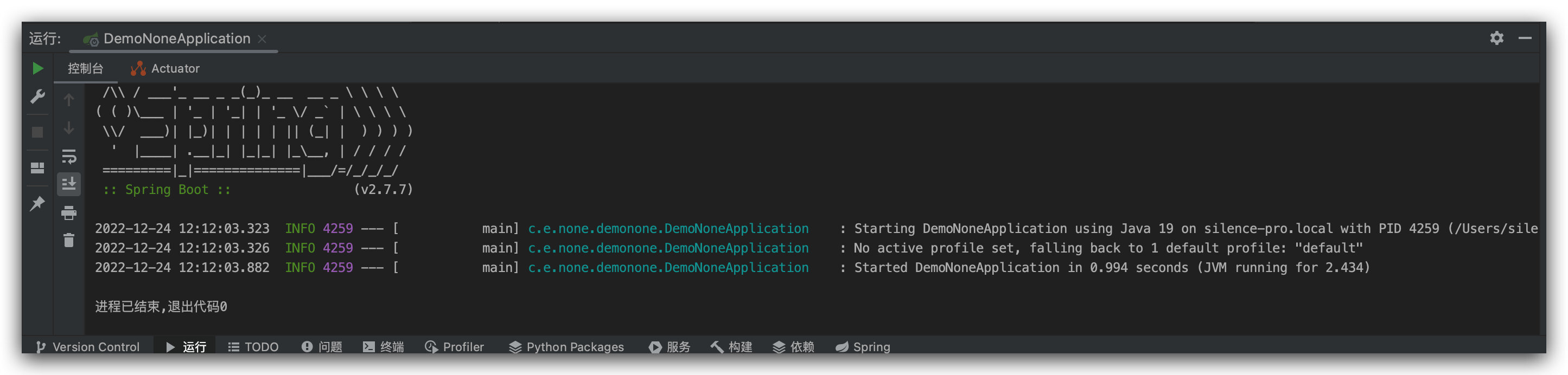
Task: Click DemoNoneApplication logger link at 12:12:03.323
Action: click(x=668, y=229)
